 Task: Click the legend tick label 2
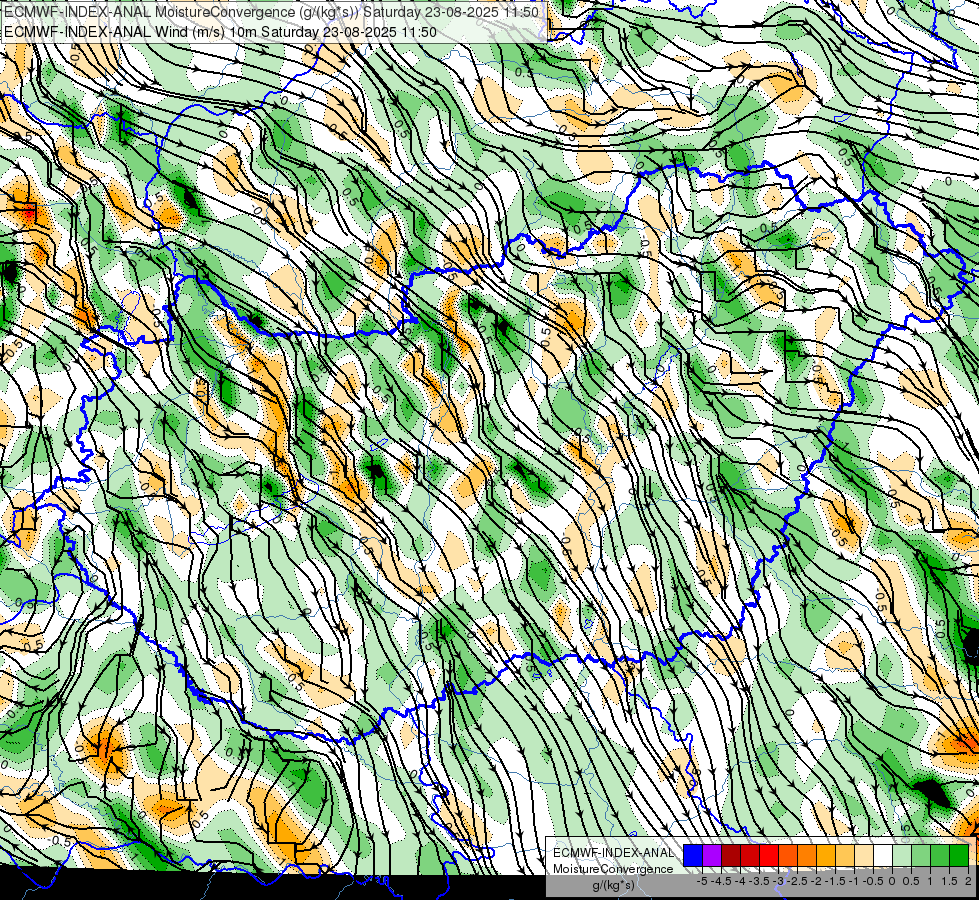(x=968, y=881)
